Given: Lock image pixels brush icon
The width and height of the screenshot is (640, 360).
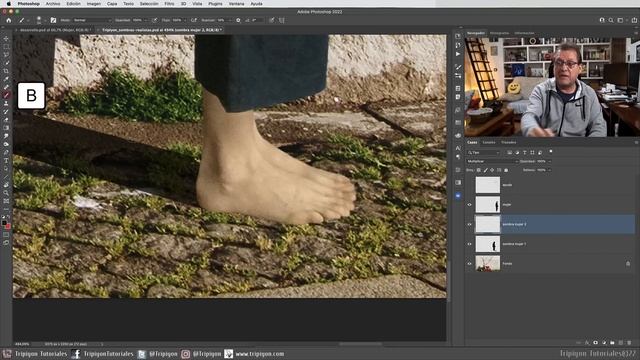Looking at the screenshot, I should 485,170.
